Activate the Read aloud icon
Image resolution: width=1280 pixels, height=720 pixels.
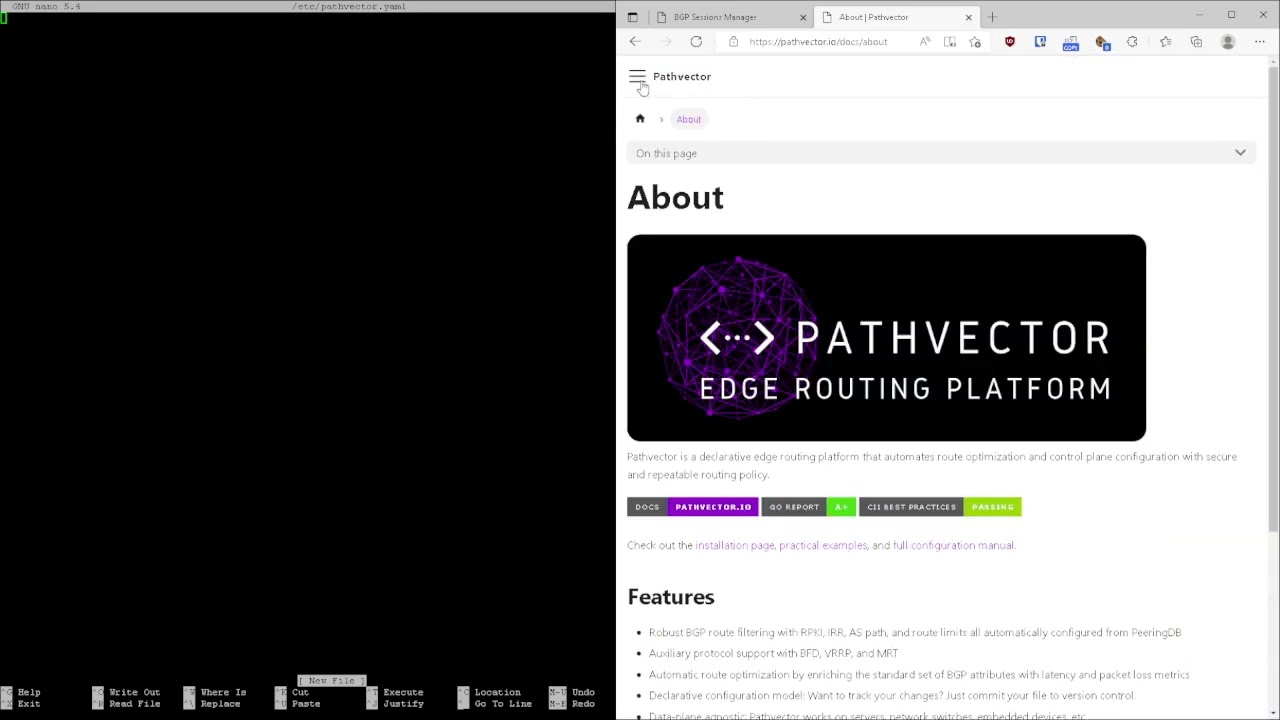[x=925, y=42]
